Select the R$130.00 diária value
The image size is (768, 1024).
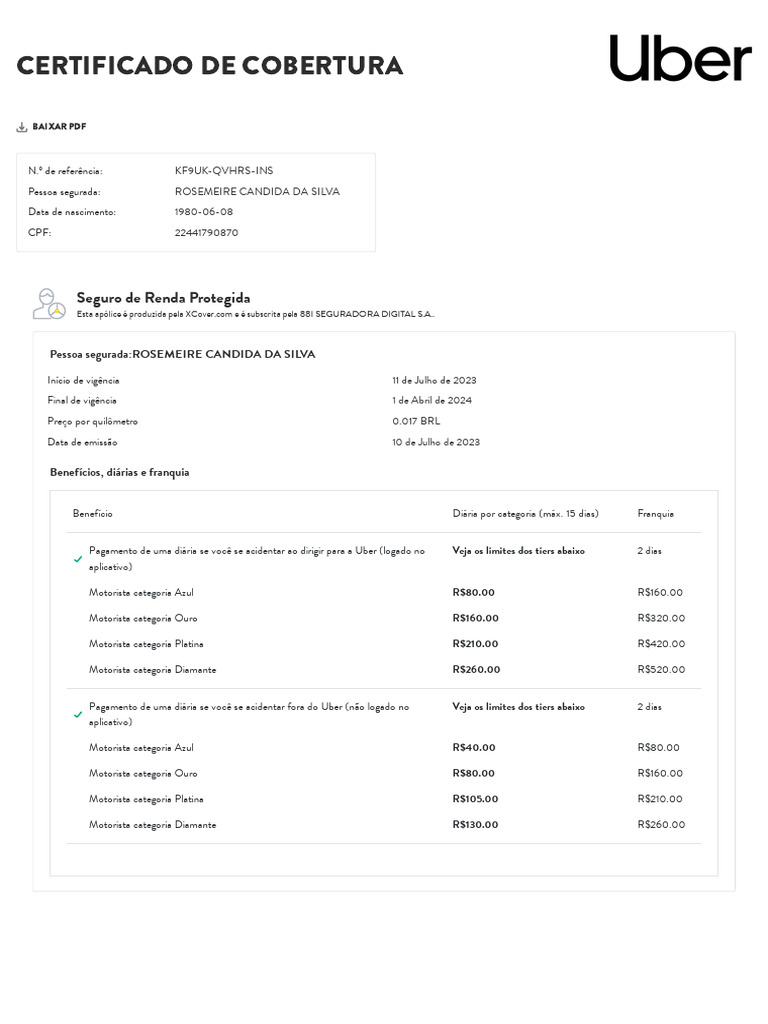475,825
